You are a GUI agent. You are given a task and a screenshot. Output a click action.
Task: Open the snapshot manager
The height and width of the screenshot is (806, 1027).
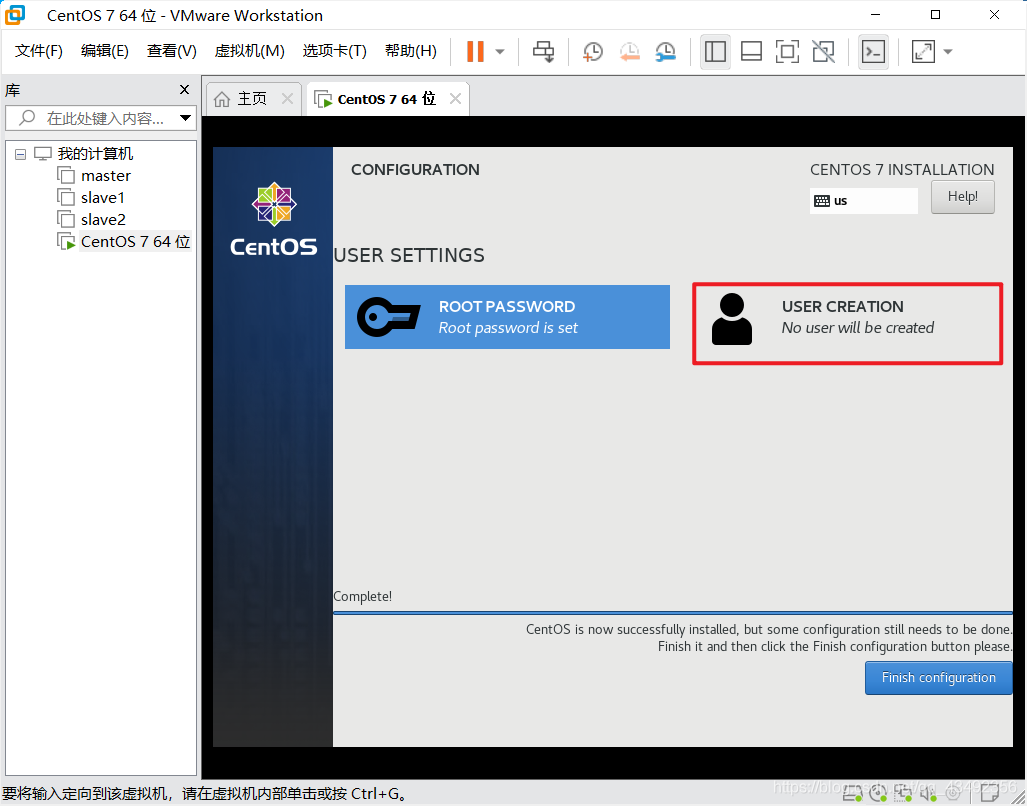[x=665, y=52]
